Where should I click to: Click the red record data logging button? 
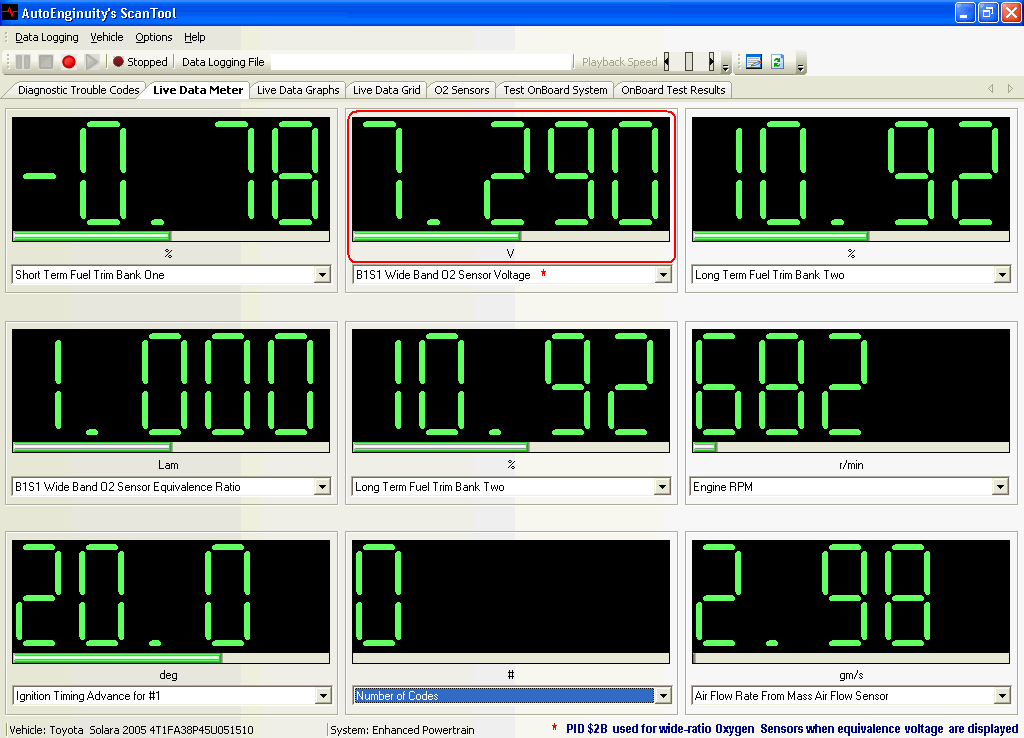[69, 62]
